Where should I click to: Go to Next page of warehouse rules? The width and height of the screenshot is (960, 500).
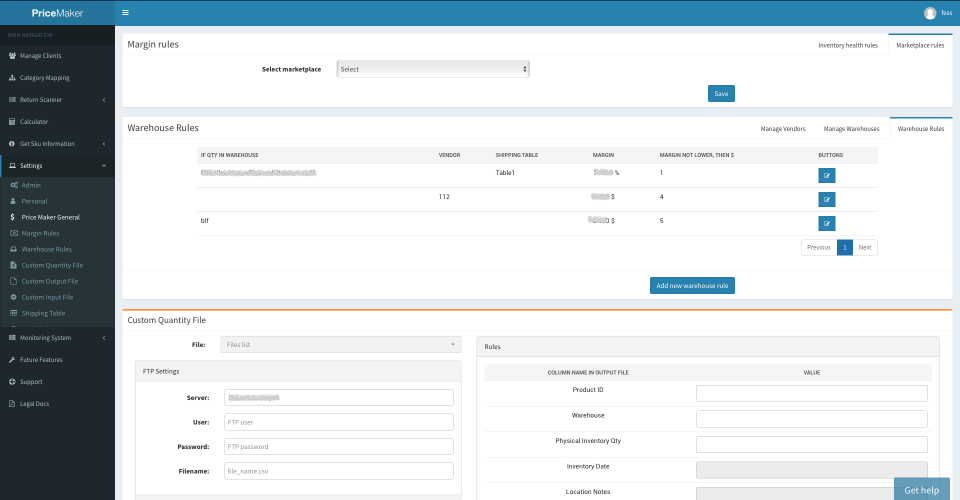point(864,248)
